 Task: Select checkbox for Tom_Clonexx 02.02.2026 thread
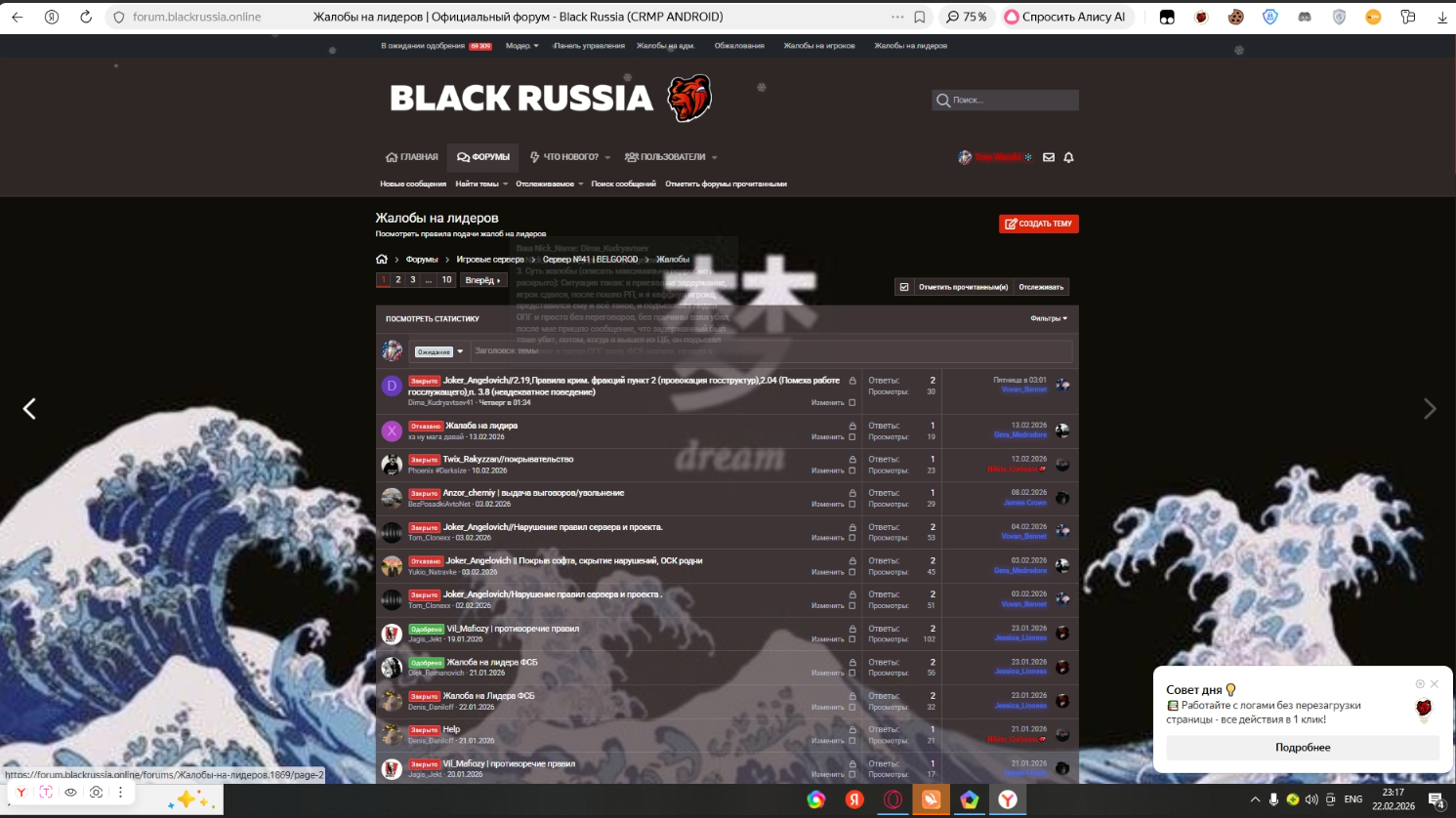coord(853,605)
